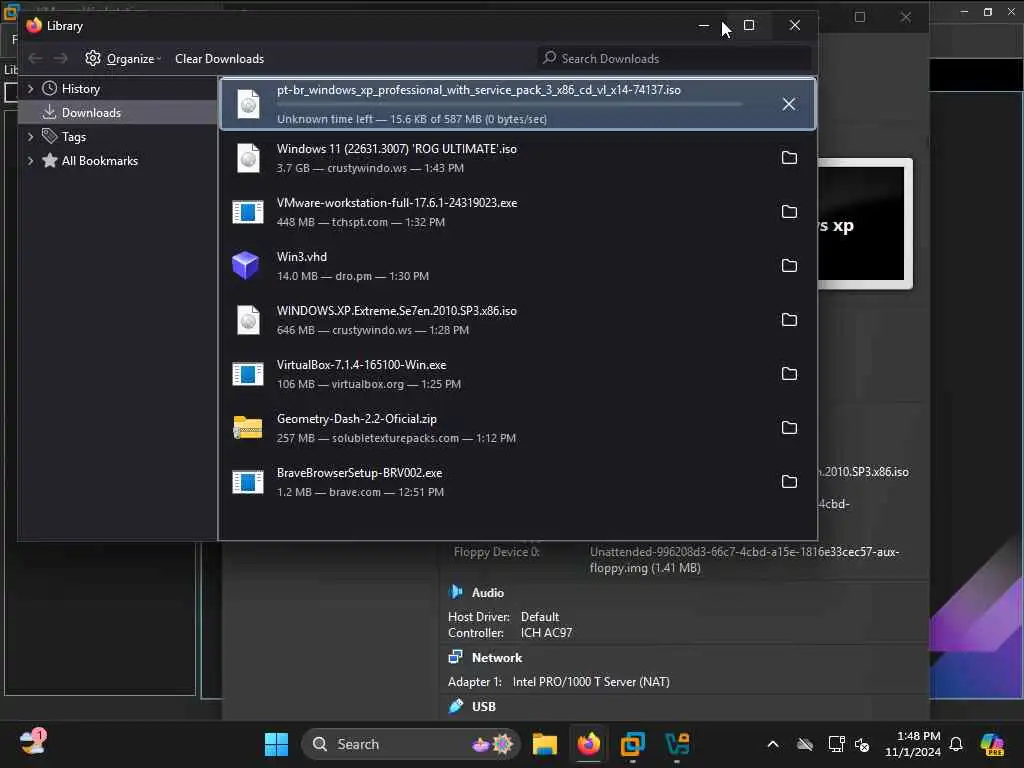Switch to VMware Workstation on the taskbar
The width and height of the screenshot is (1024, 768).
tap(632, 744)
